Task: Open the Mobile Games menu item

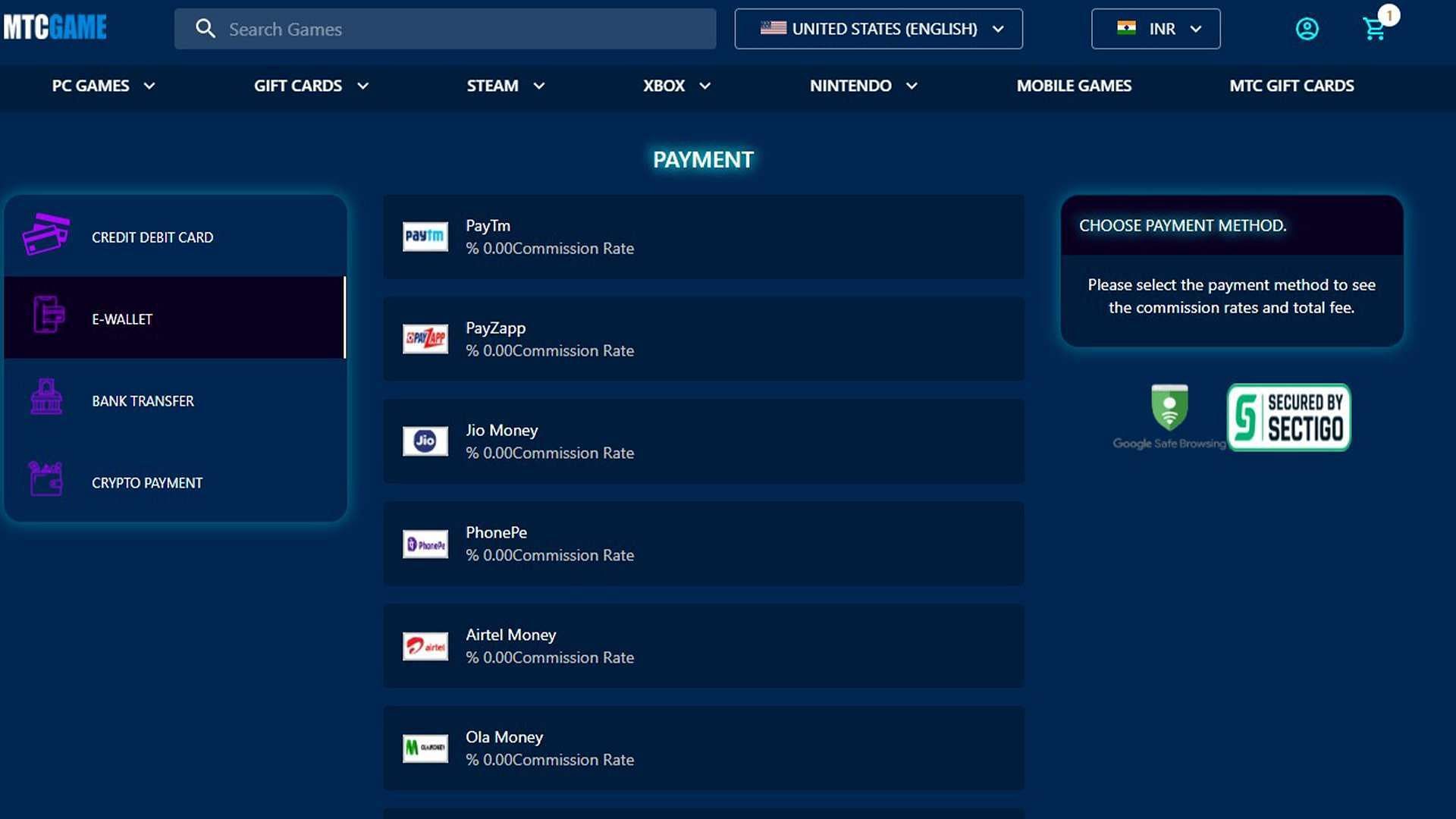Action: pos(1074,86)
